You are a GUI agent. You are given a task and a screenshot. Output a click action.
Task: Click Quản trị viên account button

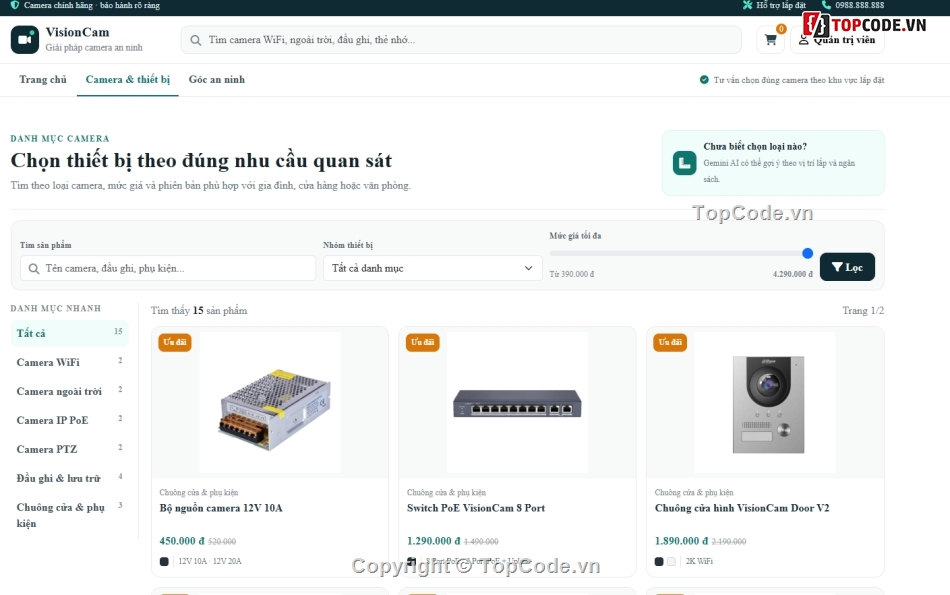click(837, 40)
